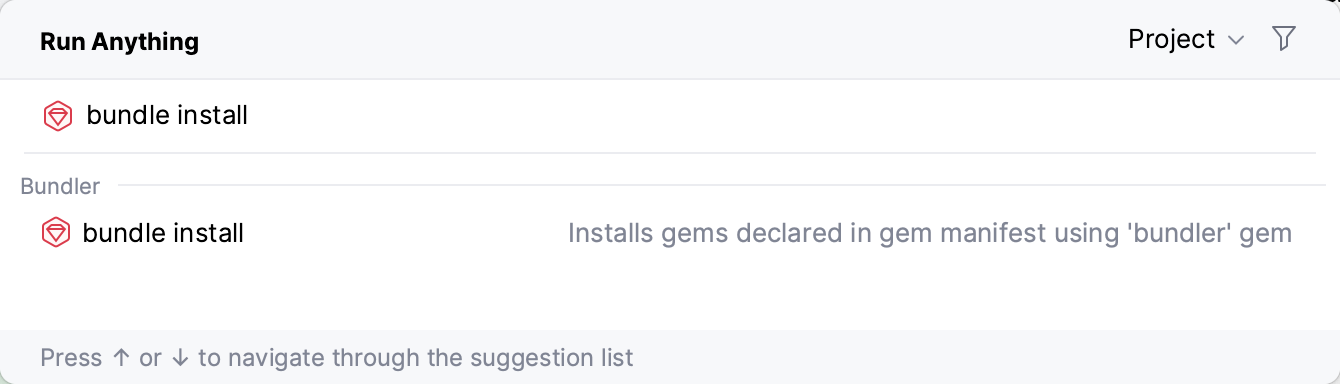Expand the chevron next to Project
Image resolution: width=1340 pixels, height=384 pixels.
(x=1236, y=40)
